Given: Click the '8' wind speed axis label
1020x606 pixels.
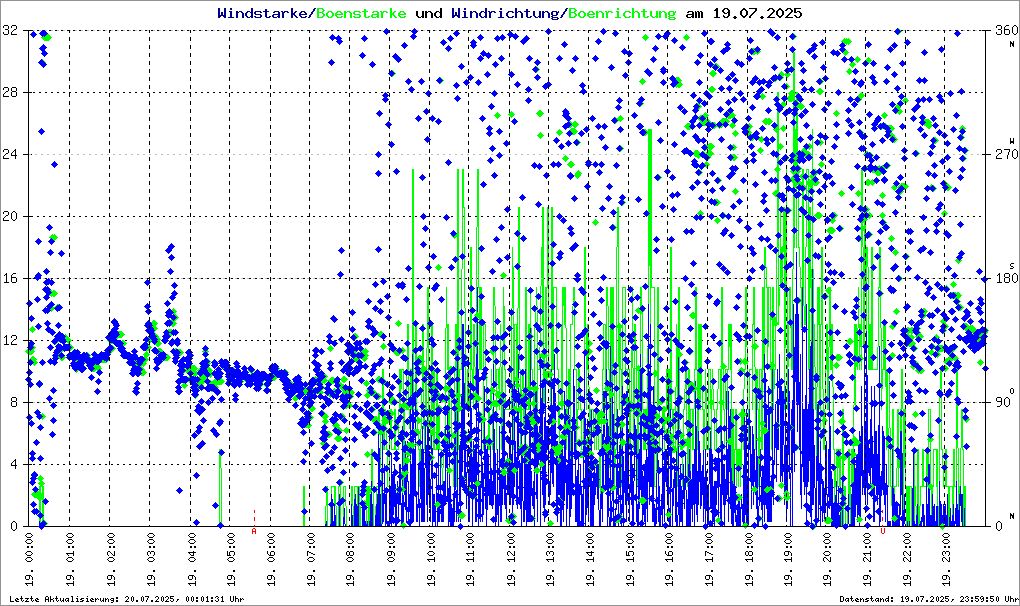Looking at the screenshot, I should [x=14, y=402].
